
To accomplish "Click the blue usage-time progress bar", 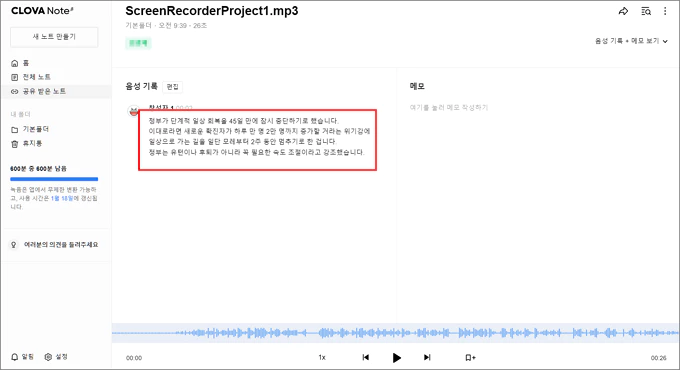I will click(54, 179).
